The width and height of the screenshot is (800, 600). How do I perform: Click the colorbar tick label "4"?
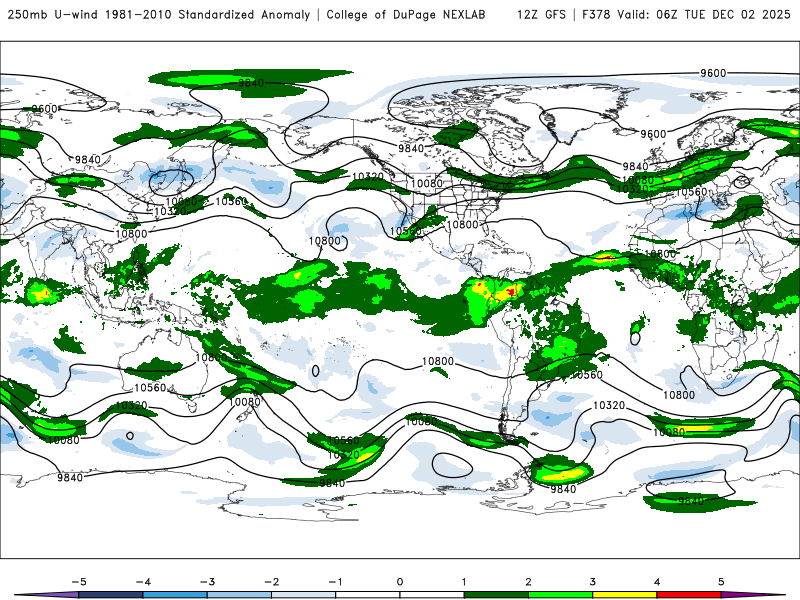pyautogui.click(x=657, y=582)
